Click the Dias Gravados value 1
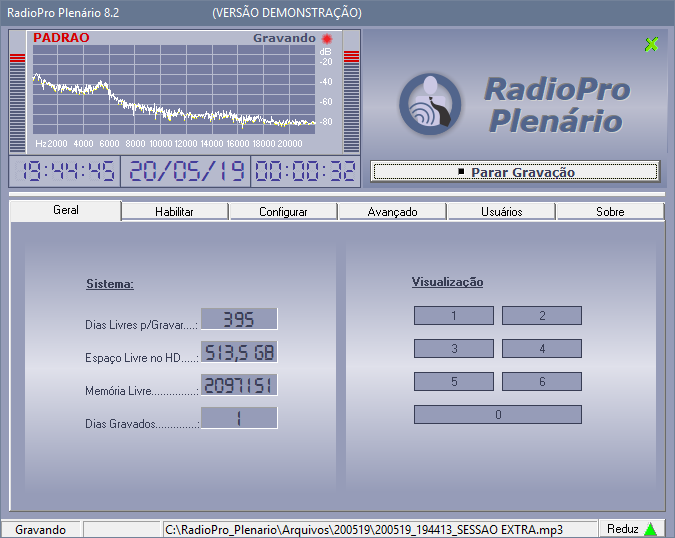The image size is (675, 538). (239, 418)
